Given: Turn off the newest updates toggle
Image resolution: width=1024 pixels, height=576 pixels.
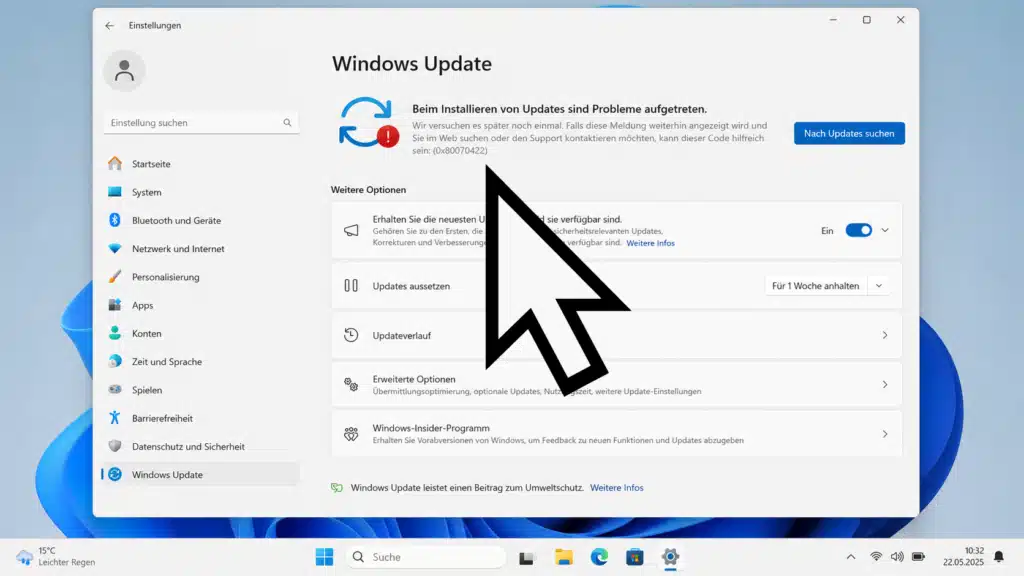Looking at the screenshot, I should click(x=858, y=230).
